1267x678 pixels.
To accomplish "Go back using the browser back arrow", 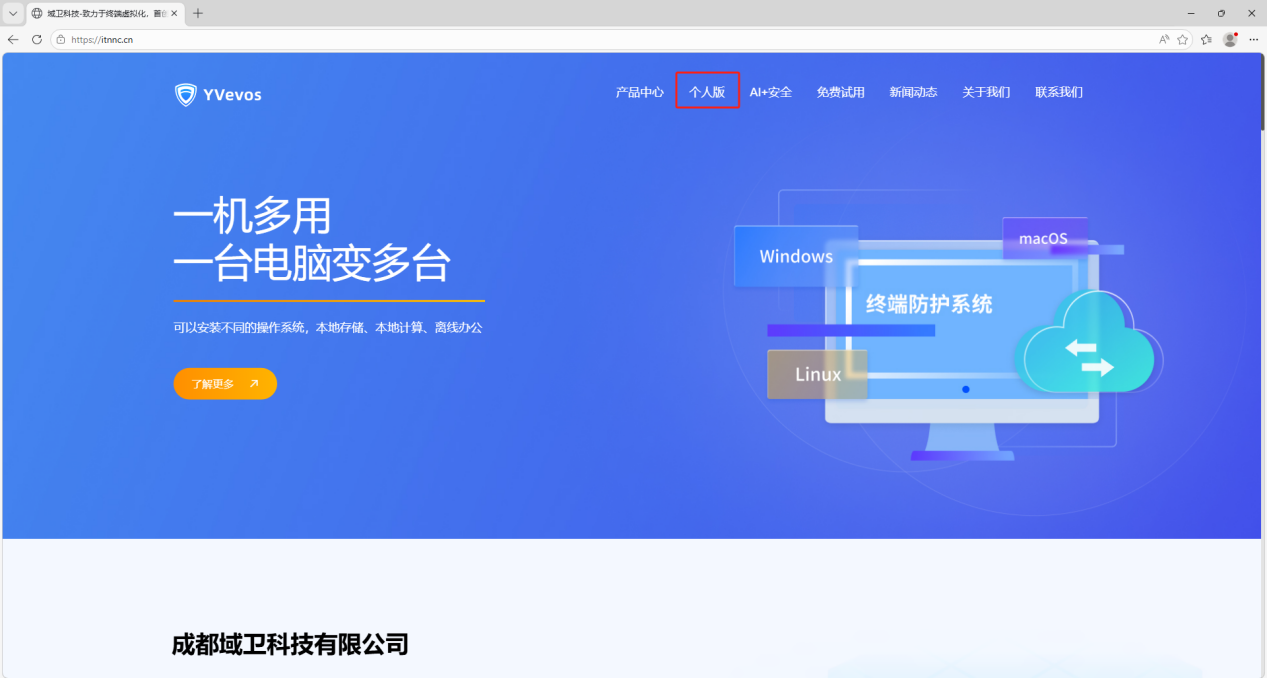I will click(x=12, y=39).
